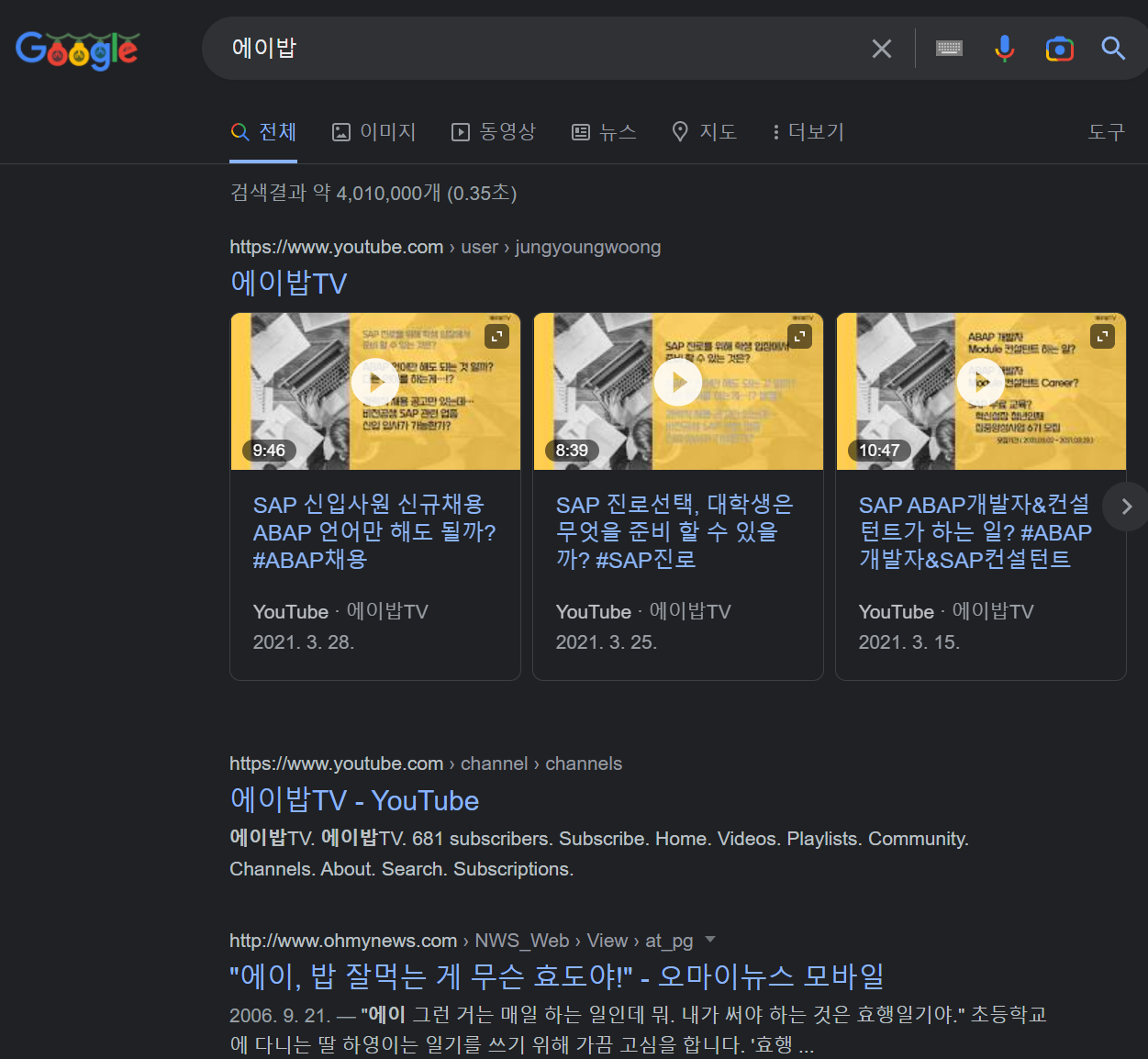Open 'SAP 진로선택, 대학생은' video link
The height and width of the screenshot is (1059, 1148).
tap(674, 532)
